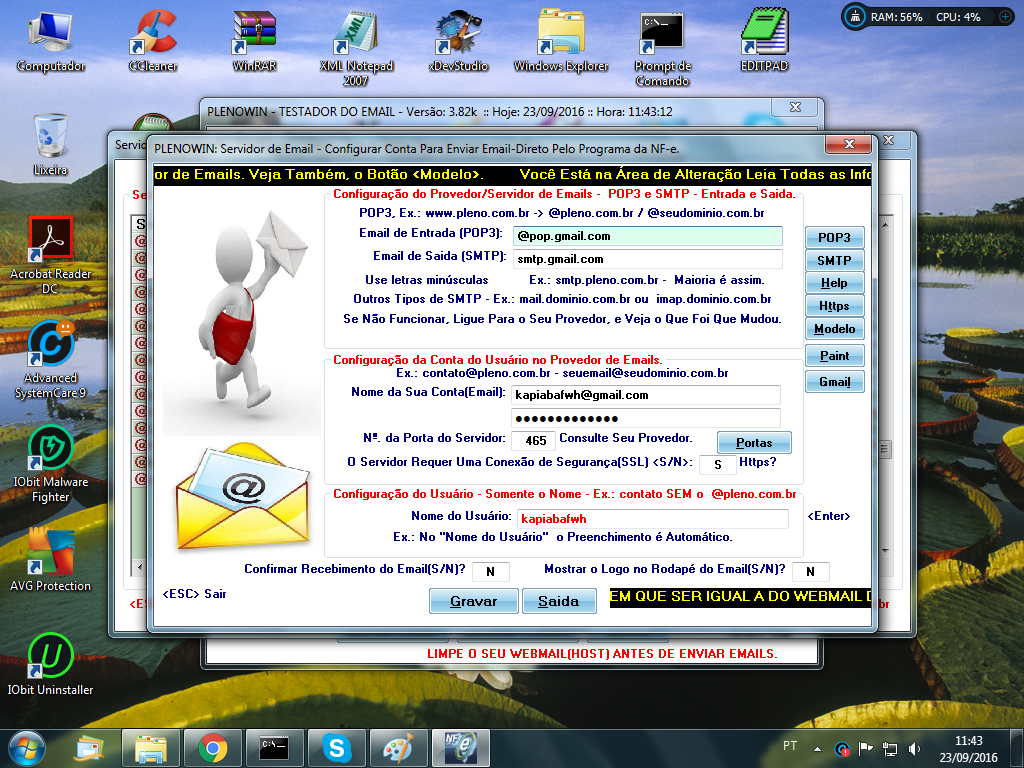Image resolution: width=1024 pixels, height=768 pixels.
Task: Open WinRAR desktop icon
Action: (x=255, y=40)
